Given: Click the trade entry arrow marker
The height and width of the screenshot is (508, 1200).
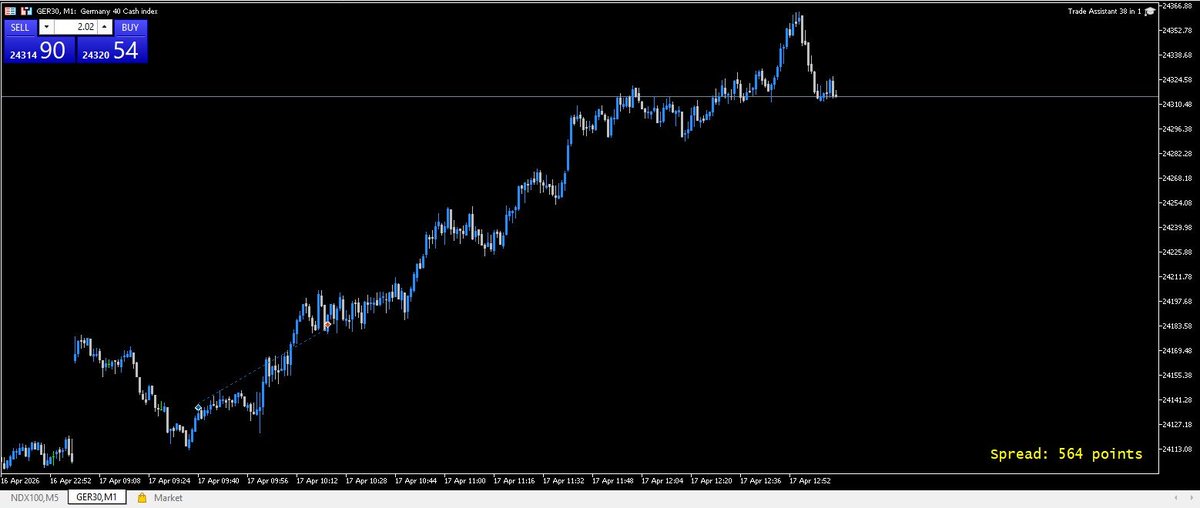Looking at the screenshot, I should pos(198,408).
